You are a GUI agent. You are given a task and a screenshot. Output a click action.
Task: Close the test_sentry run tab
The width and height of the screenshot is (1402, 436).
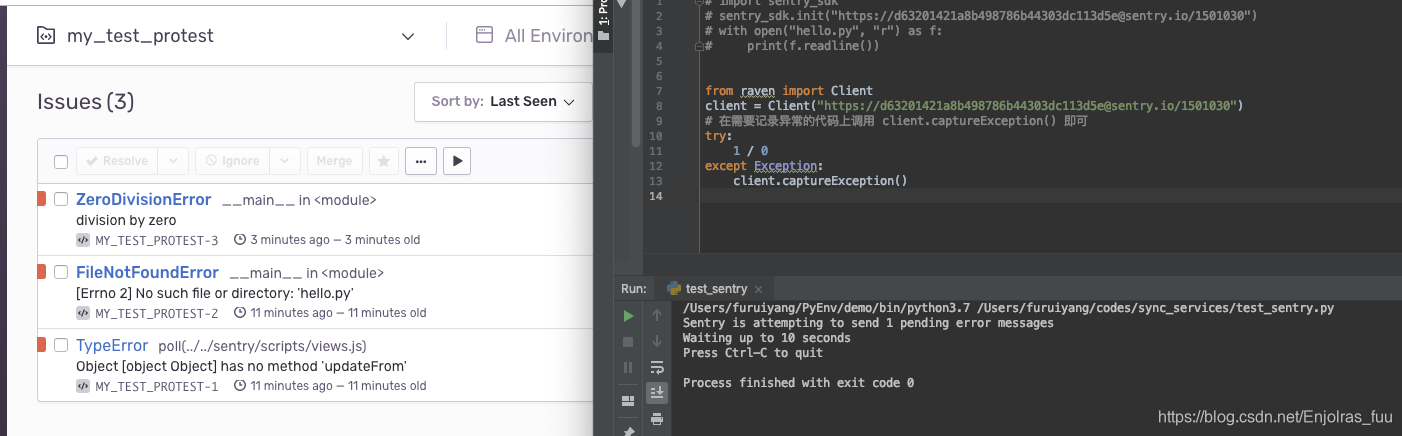point(757,289)
